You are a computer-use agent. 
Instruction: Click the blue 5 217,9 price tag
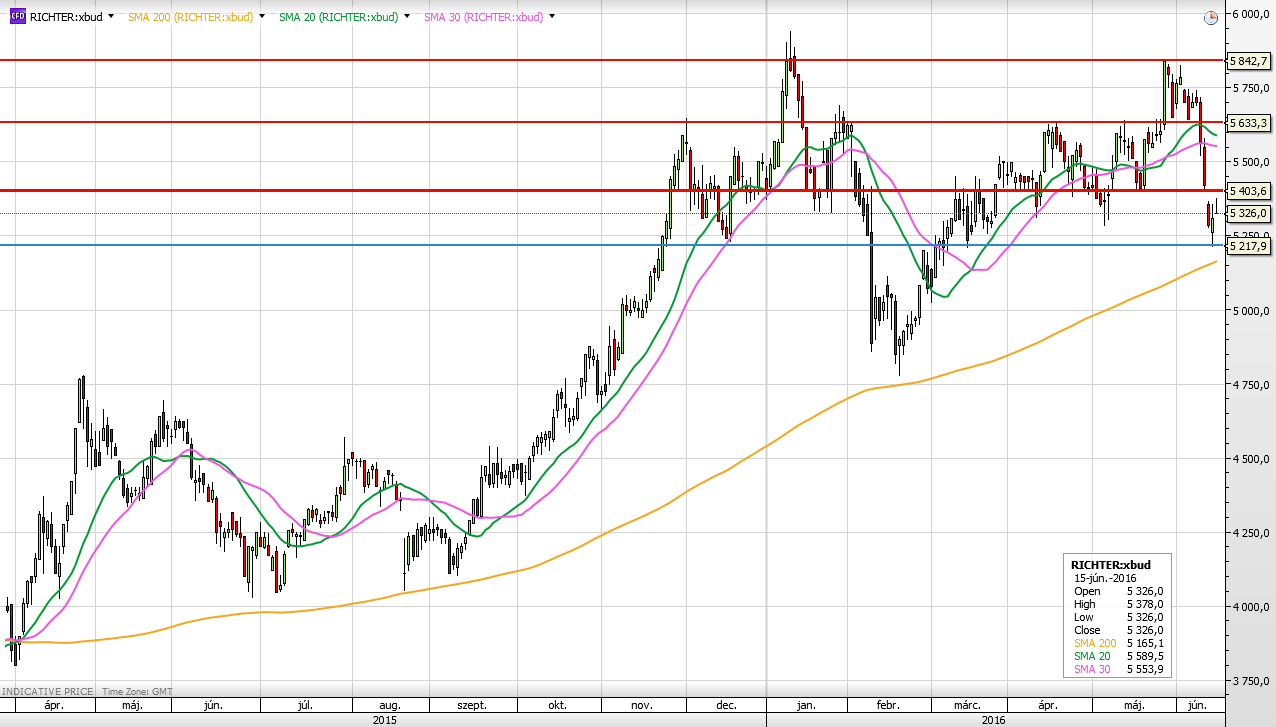(x=1248, y=246)
